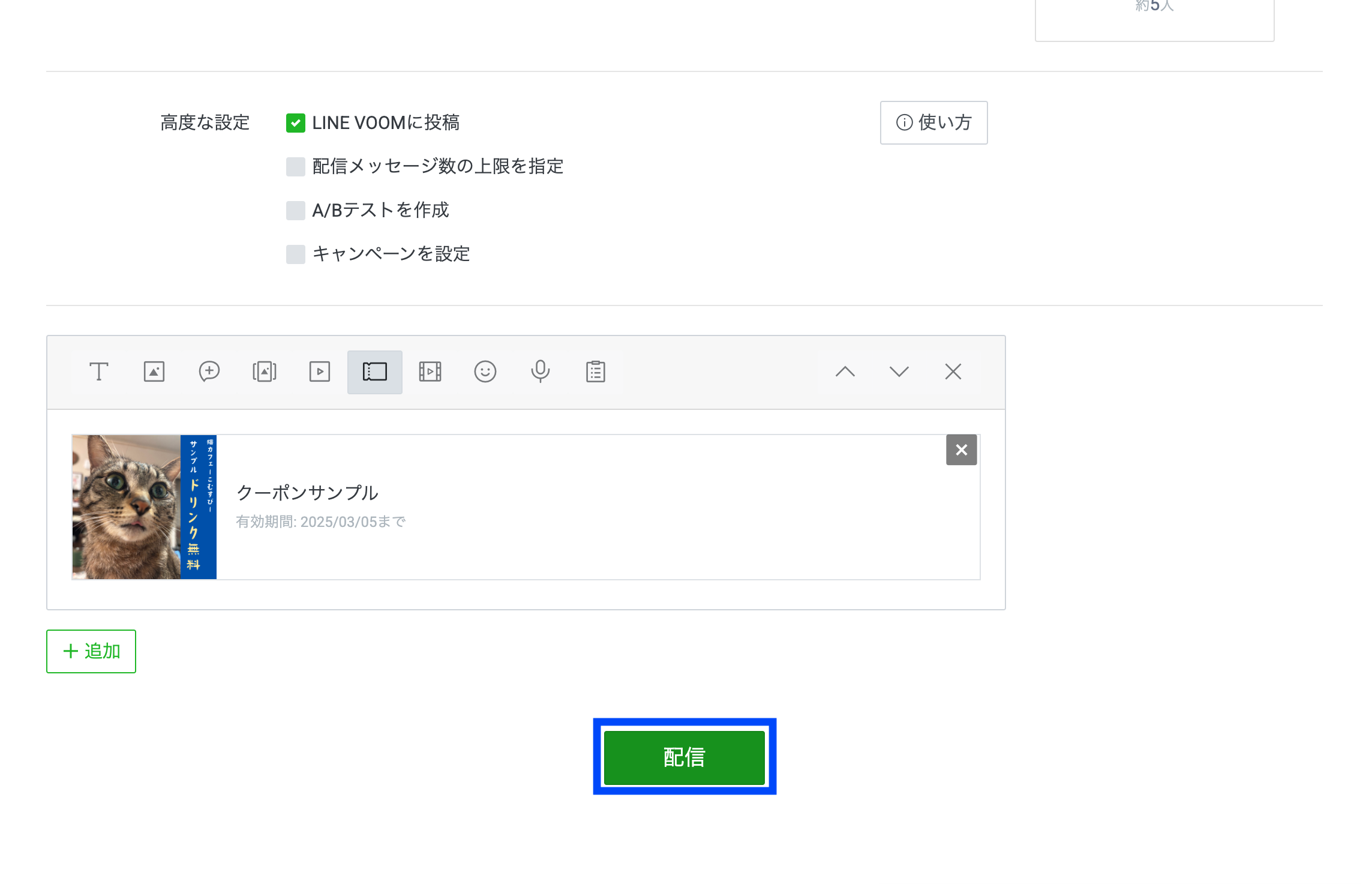The width and height of the screenshot is (1372, 884).
Task: Tick キャンペーンを設定 checkbox
Action: coord(296,254)
